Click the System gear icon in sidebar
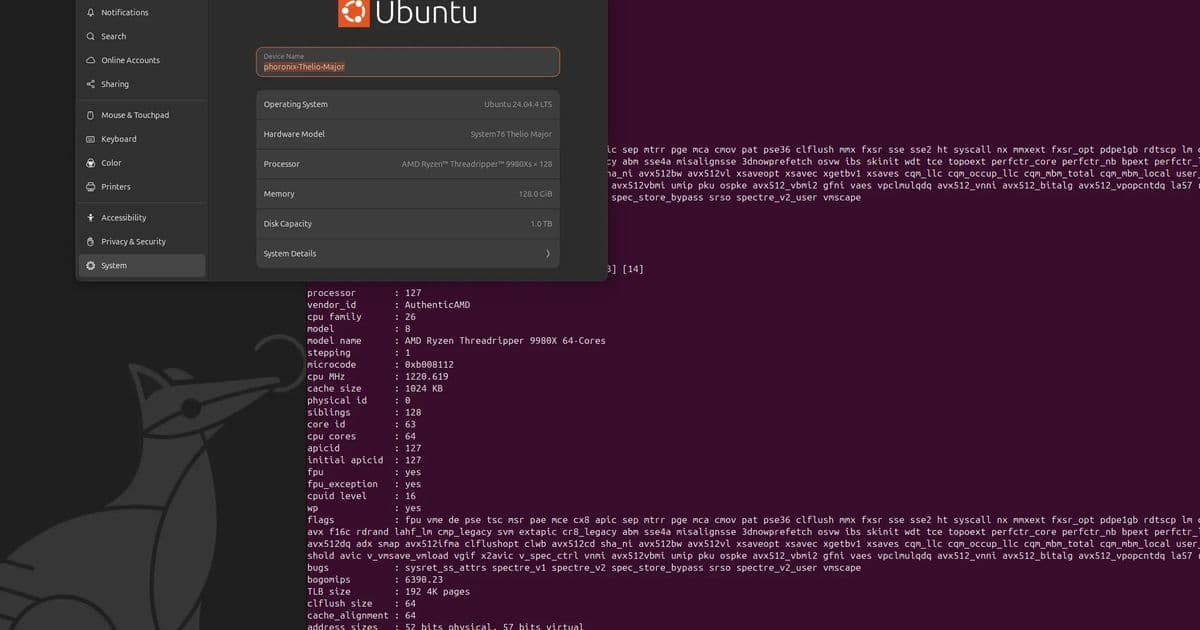 [x=91, y=266]
